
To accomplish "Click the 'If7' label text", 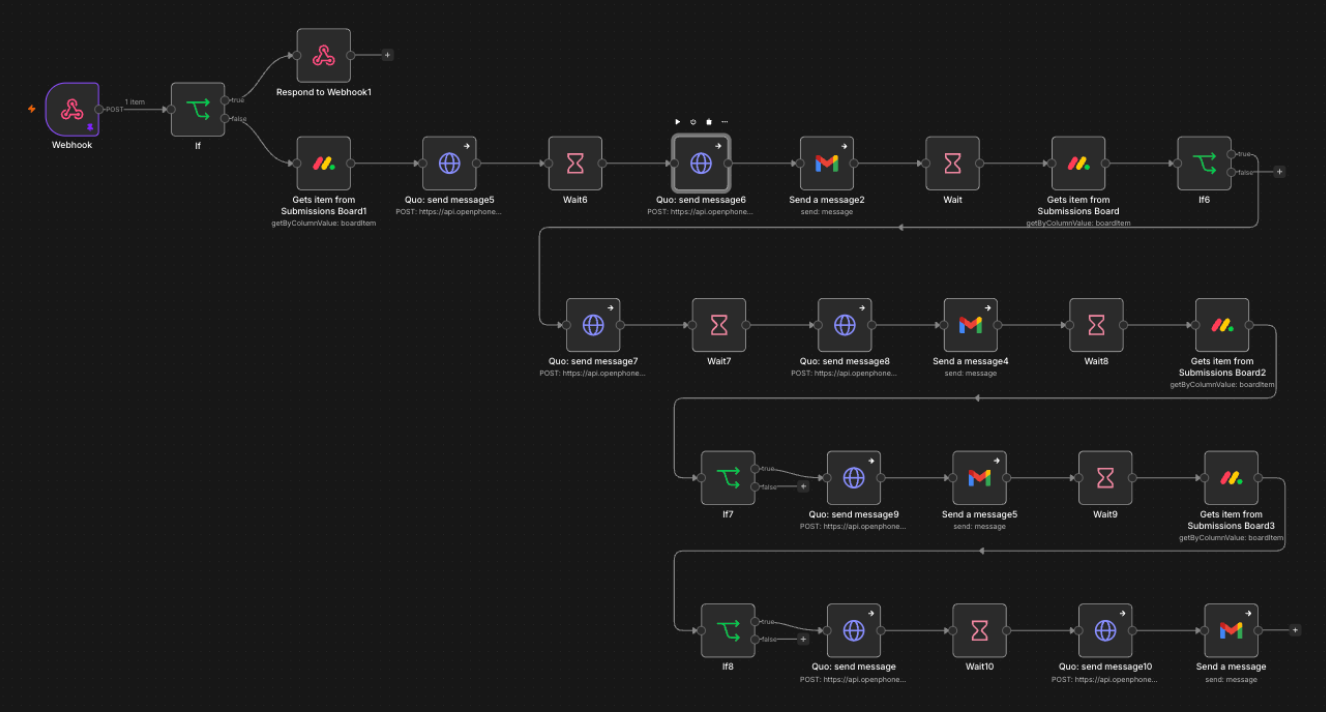I will coord(728,515).
